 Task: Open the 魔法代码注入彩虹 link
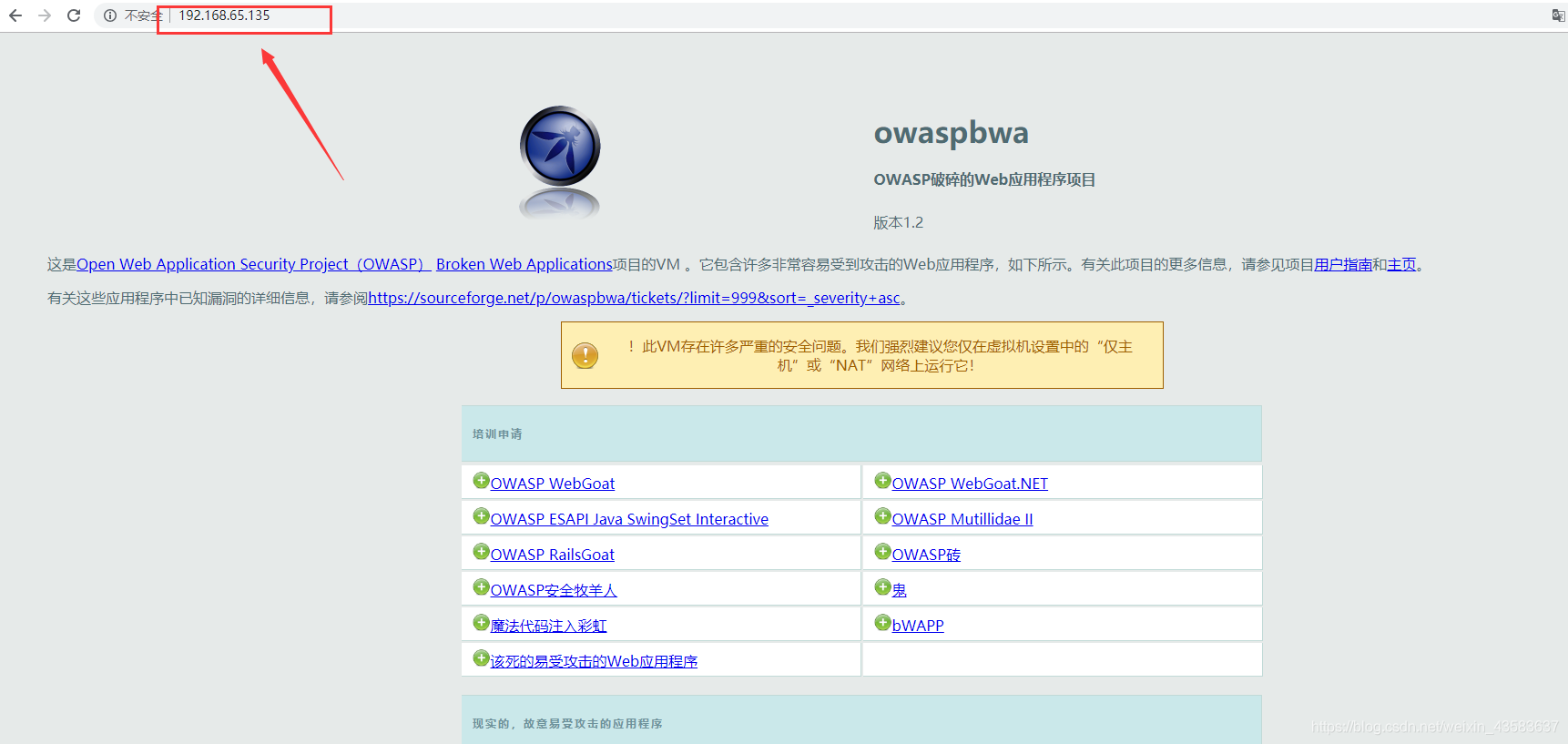pyautogui.click(x=549, y=626)
